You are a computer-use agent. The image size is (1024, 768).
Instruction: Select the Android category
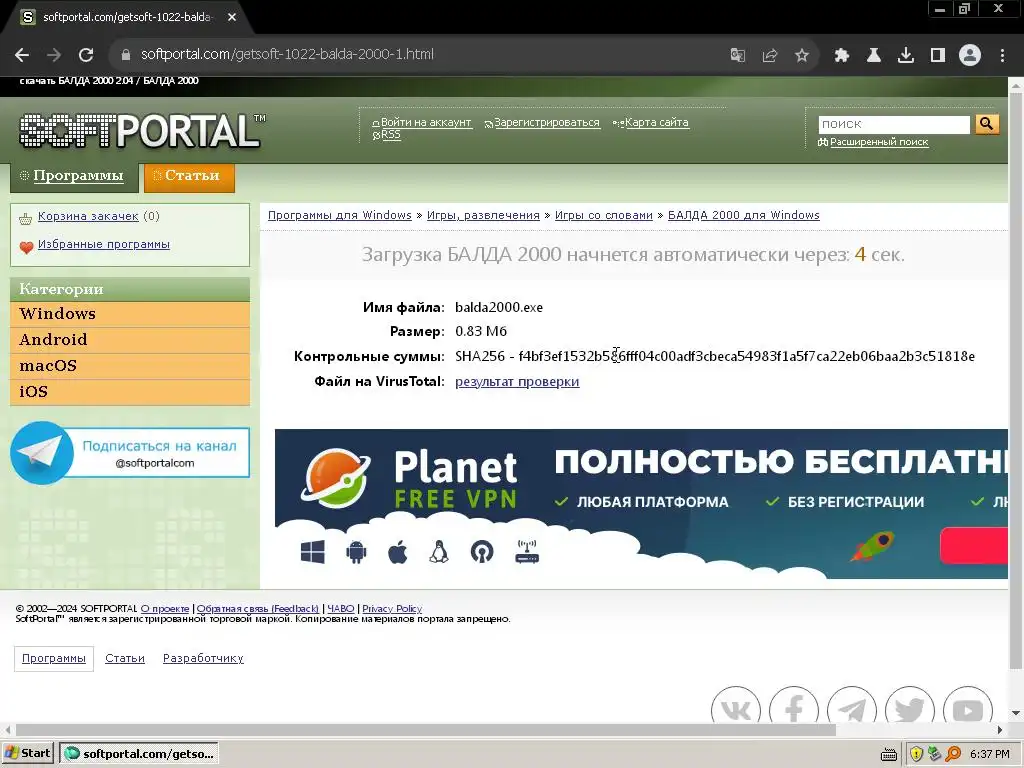pyautogui.click(x=130, y=340)
